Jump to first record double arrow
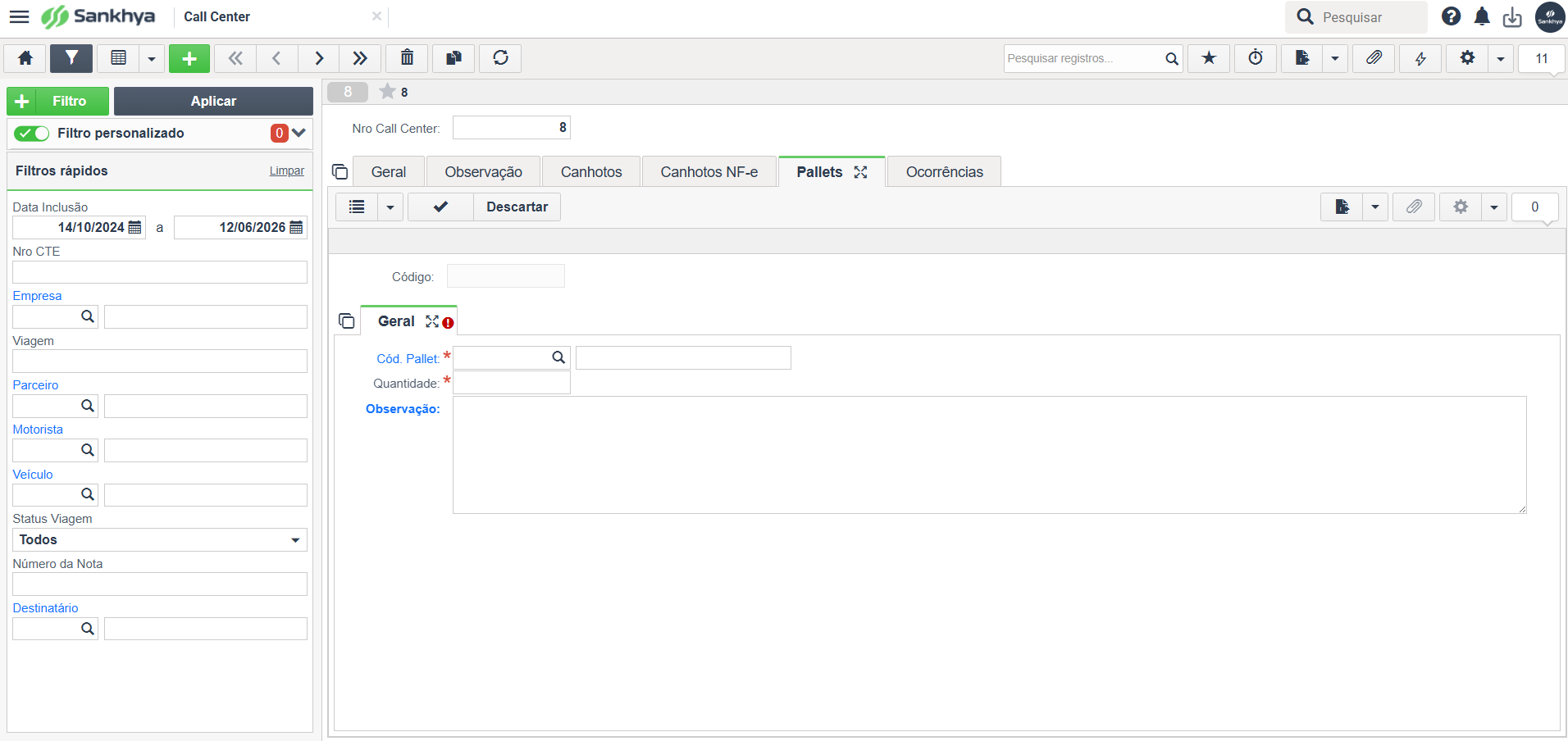Screen dimensions: 1568x741 click(235, 58)
